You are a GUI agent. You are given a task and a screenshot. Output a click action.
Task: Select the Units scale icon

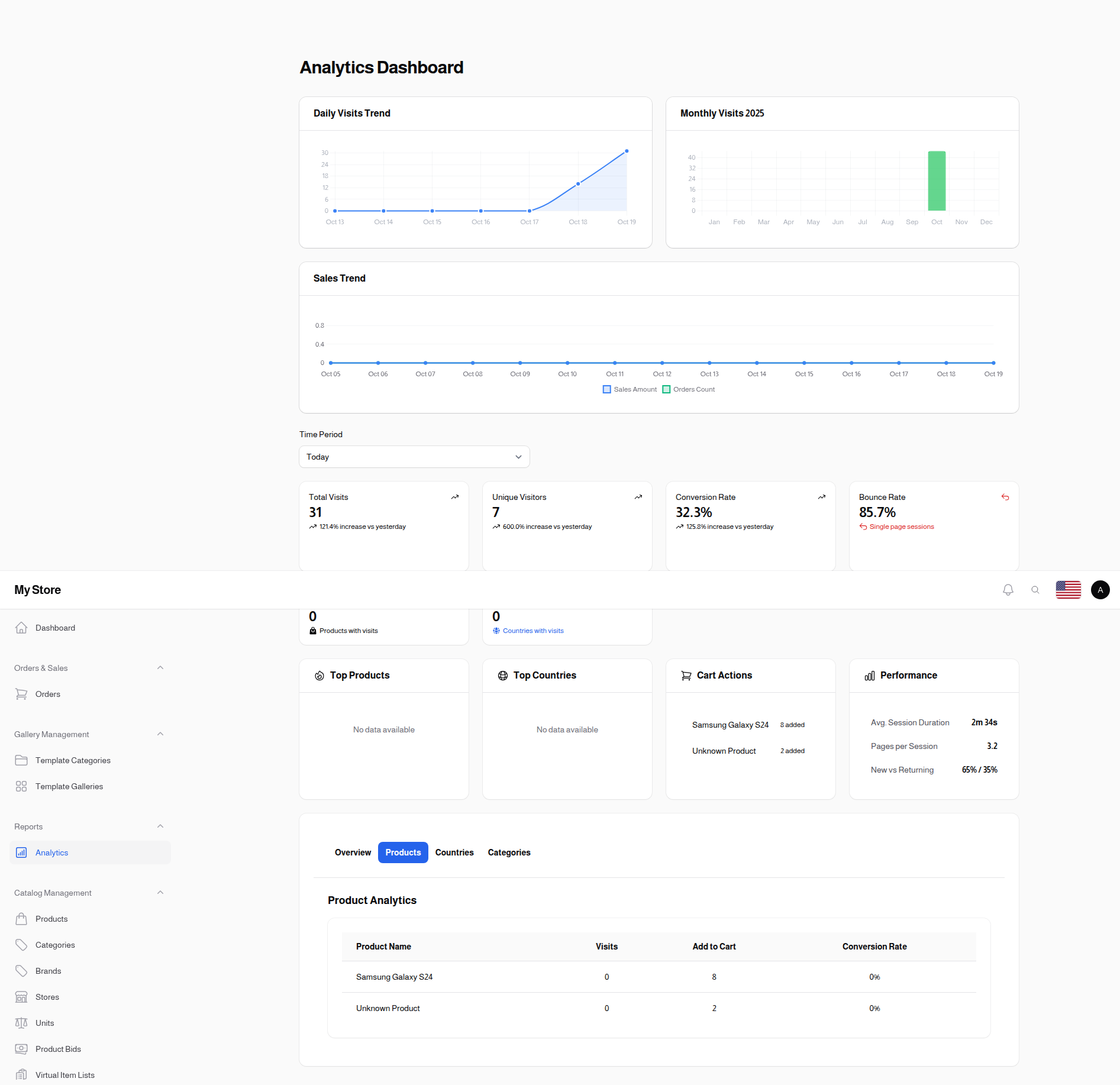[x=21, y=1022]
